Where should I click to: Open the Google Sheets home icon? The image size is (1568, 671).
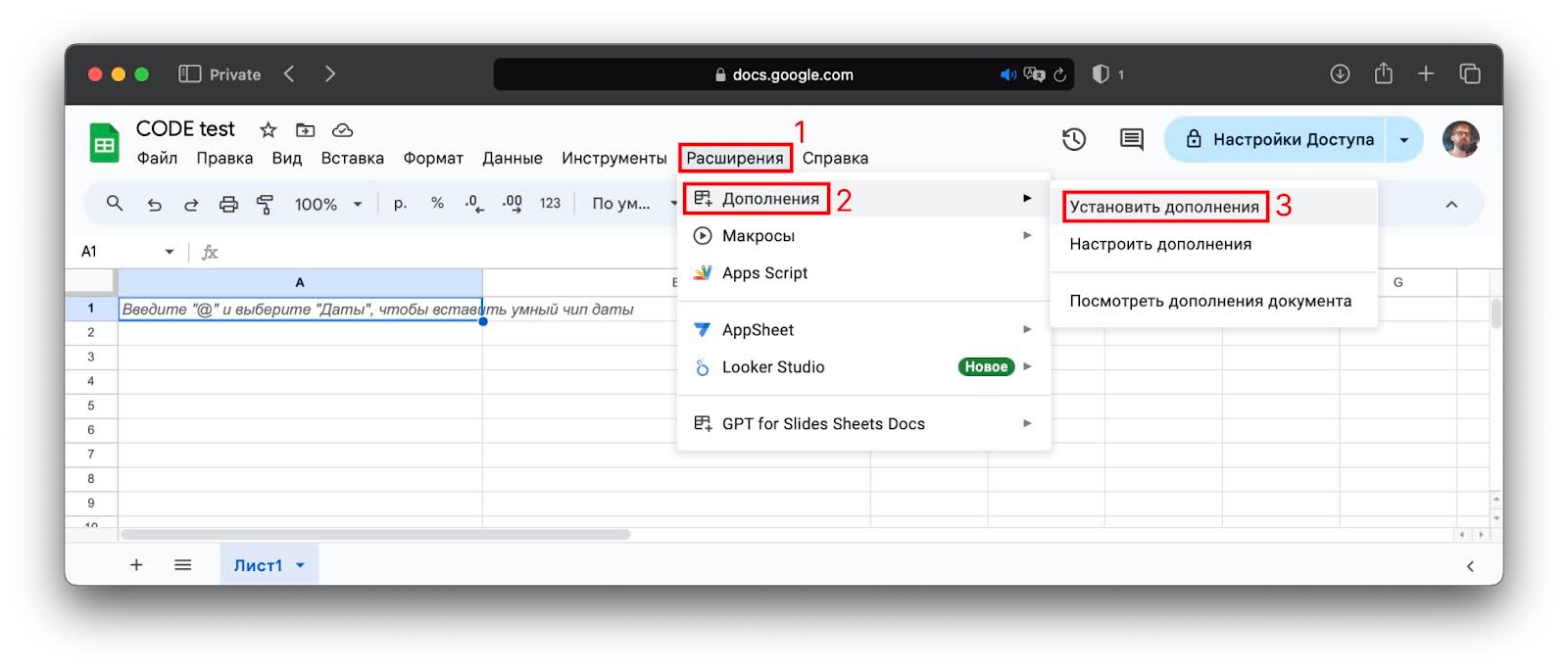pyautogui.click(x=103, y=143)
